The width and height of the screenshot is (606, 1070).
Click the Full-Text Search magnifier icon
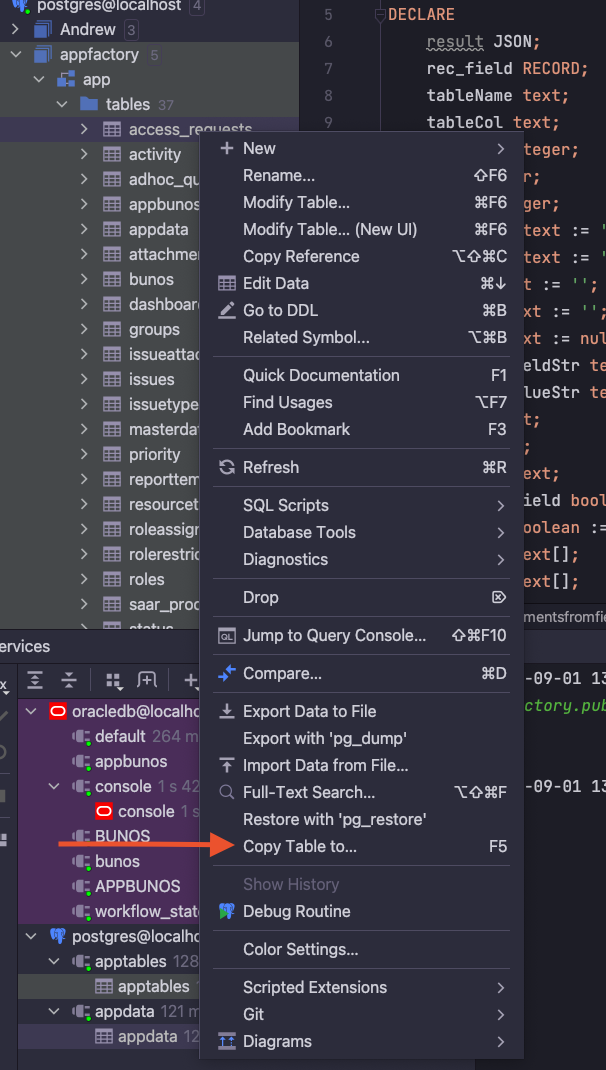[x=227, y=792]
